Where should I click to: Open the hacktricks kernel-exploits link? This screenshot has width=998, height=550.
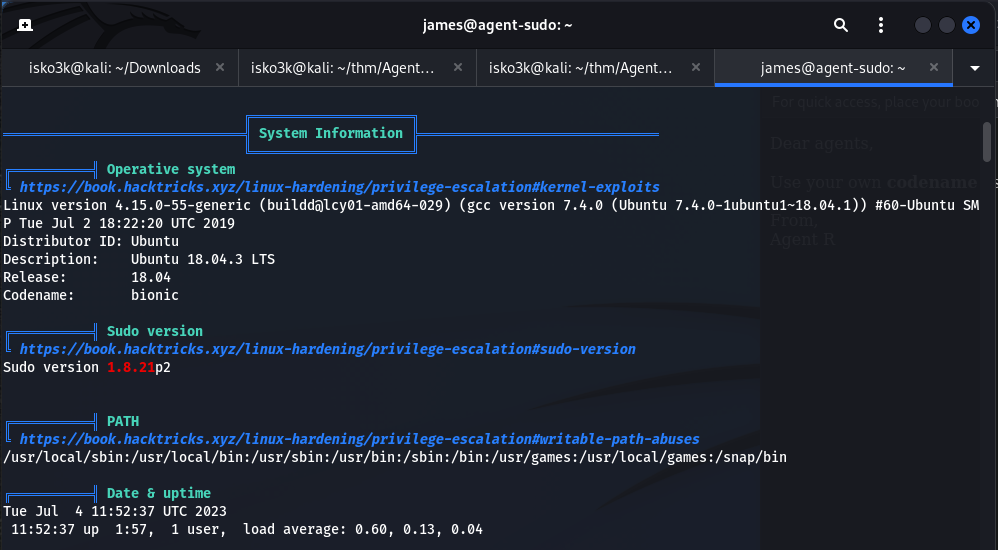[339, 187]
